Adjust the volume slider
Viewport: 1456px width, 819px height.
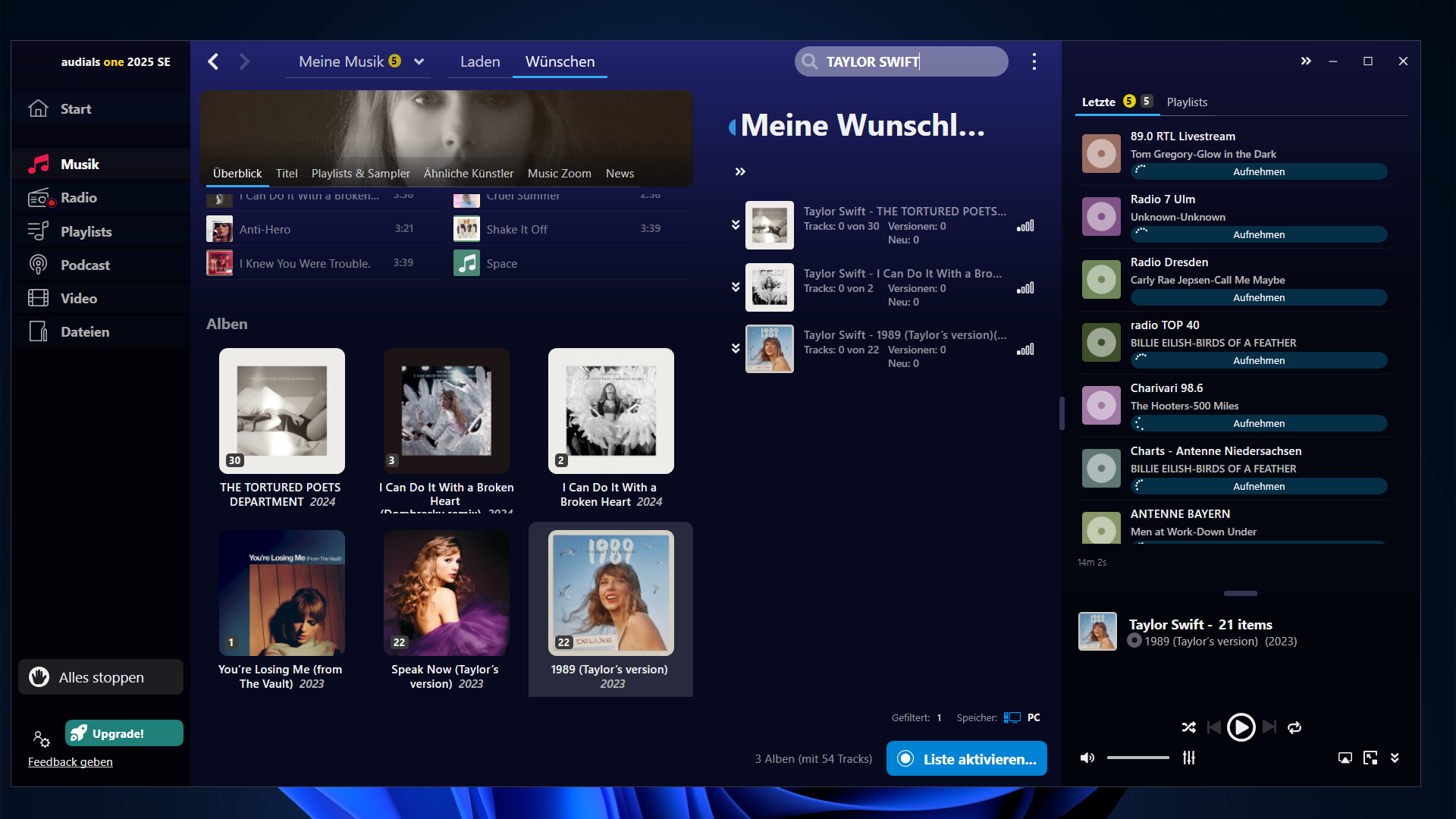click(1137, 758)
